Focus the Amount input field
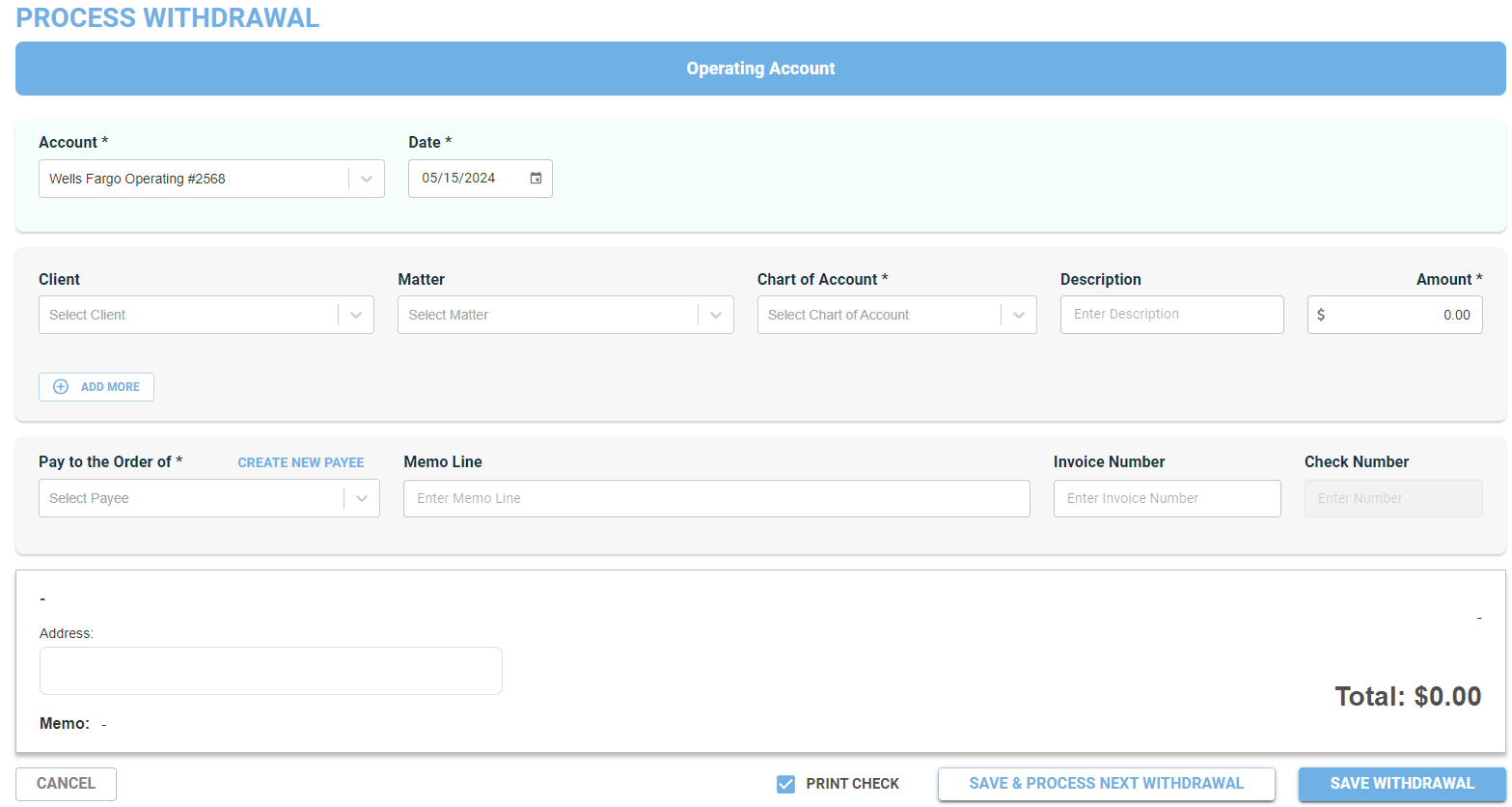The image size is (1512, 807). [x=1394, y=315]
